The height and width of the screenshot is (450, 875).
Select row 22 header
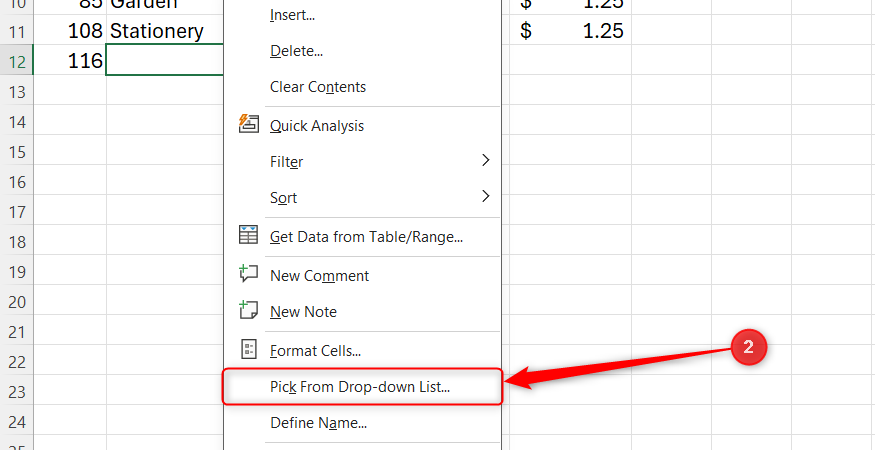click(x=17, y=362)
